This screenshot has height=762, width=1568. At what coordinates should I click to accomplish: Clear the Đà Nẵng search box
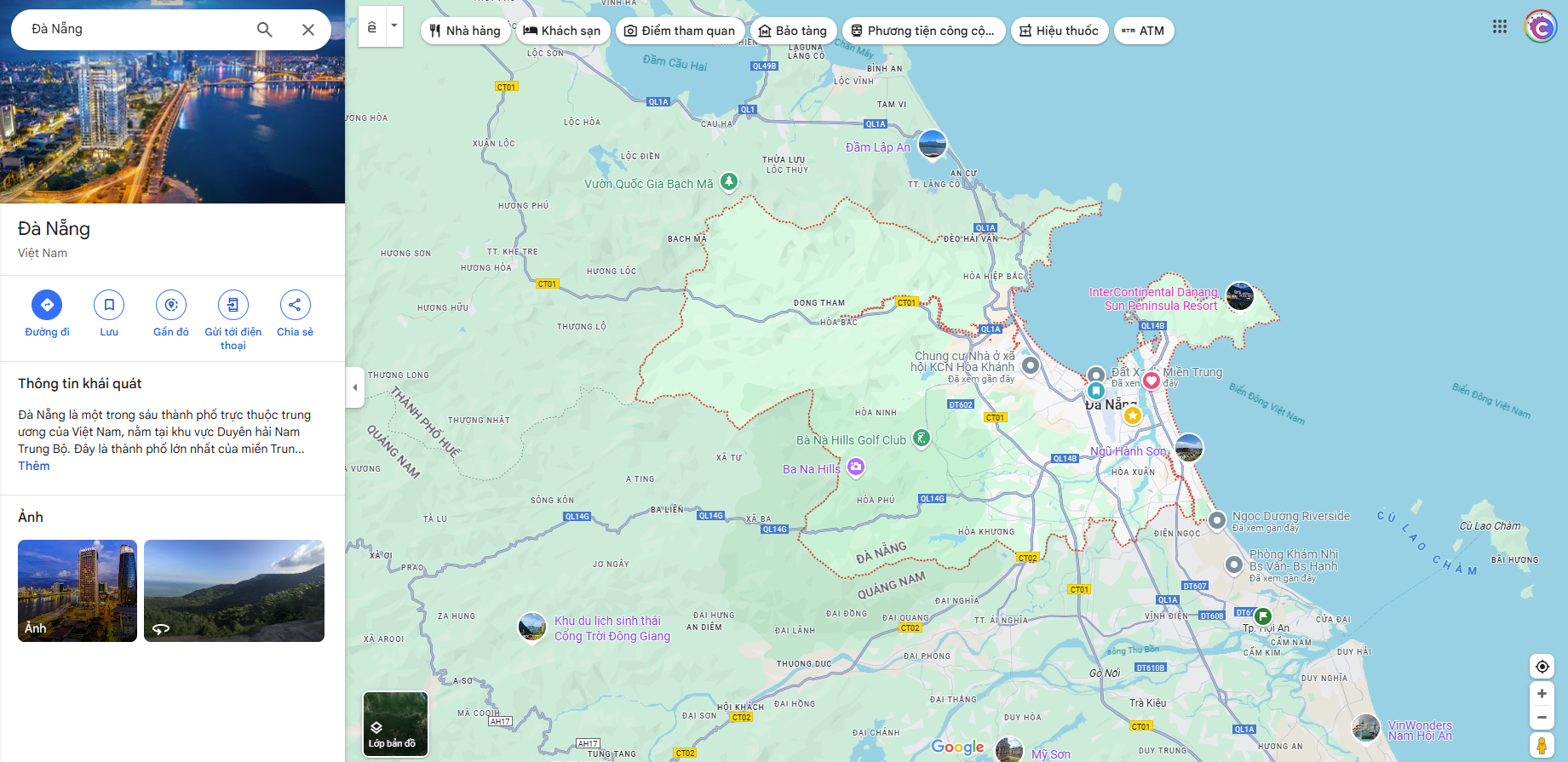click(x=308, y=30)
